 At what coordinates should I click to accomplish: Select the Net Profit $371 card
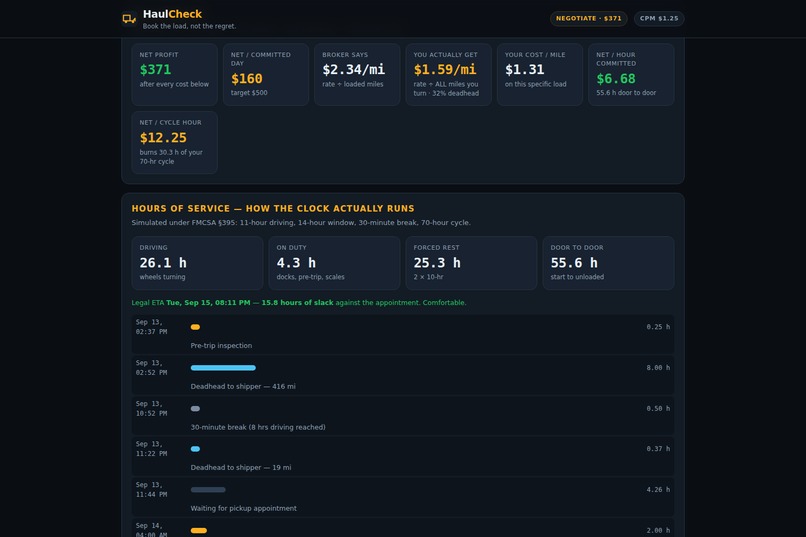pyautogui.click(x=174, y=75)
